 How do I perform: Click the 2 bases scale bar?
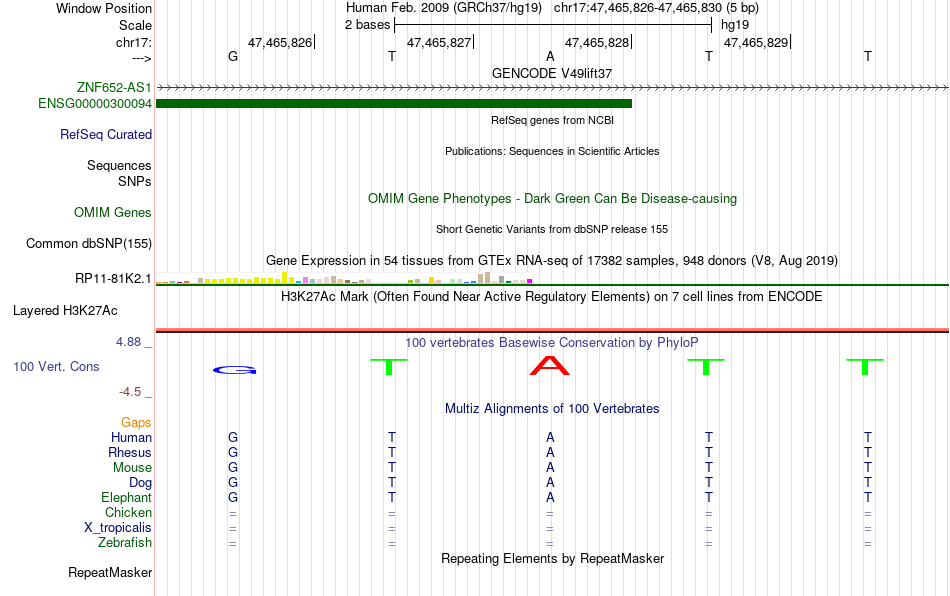coord(553,25)
